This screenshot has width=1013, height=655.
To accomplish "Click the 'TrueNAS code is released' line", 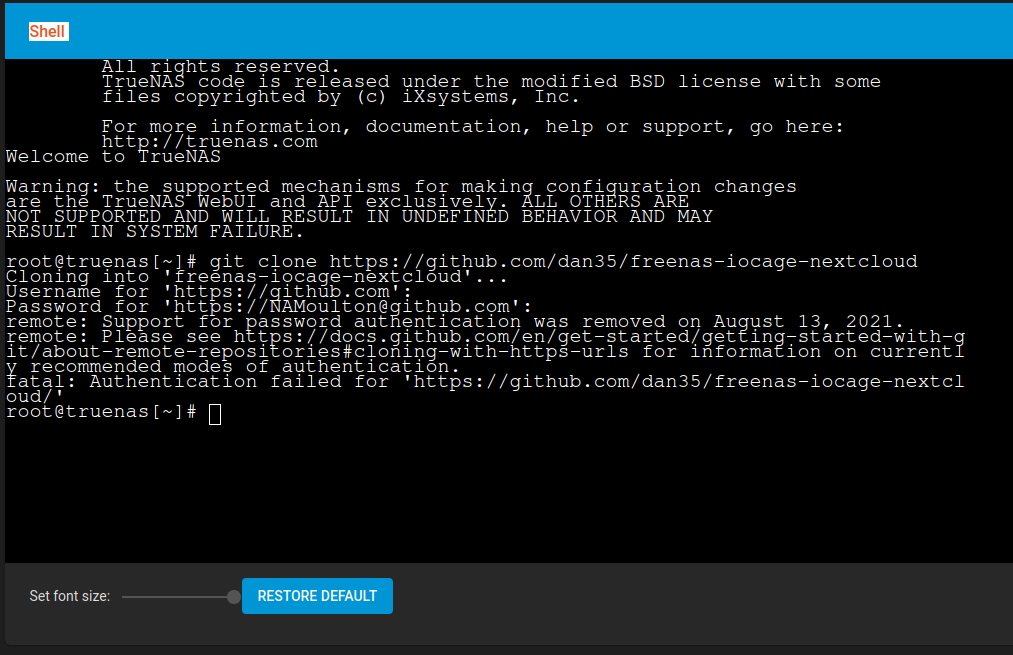I will tap(491, 82).
